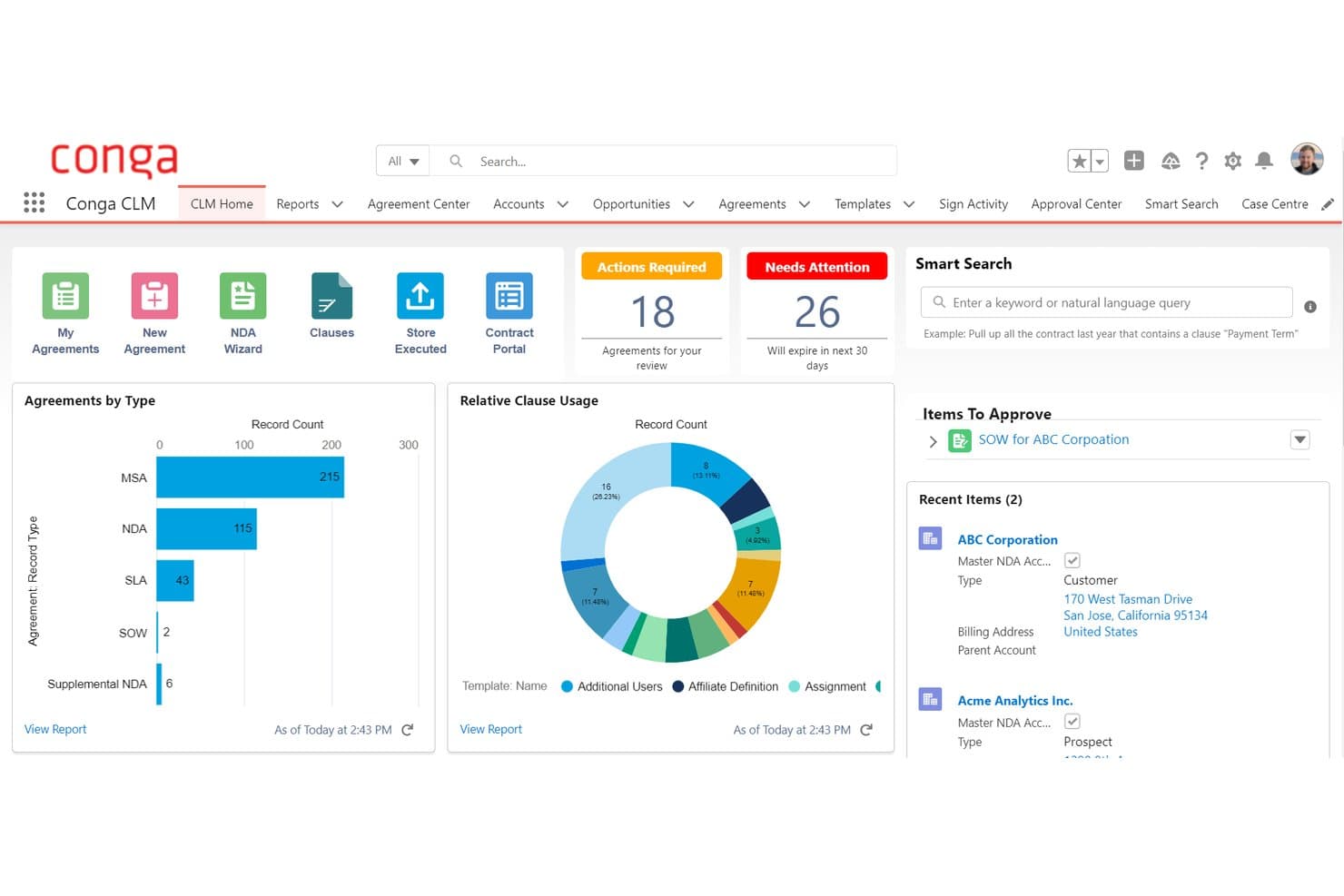Open the setup gear icon
Image resolution: width=1344 pixels, height=896 pixels.
click(x=1232, y=161)
